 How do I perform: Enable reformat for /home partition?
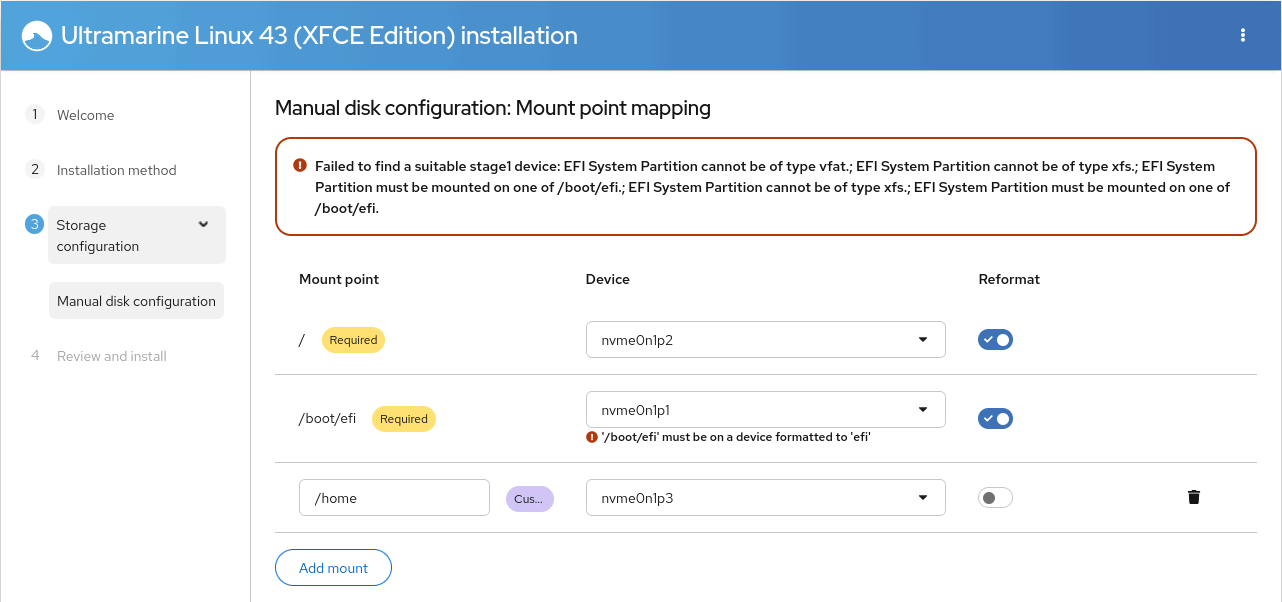click(x=995, y=497)
